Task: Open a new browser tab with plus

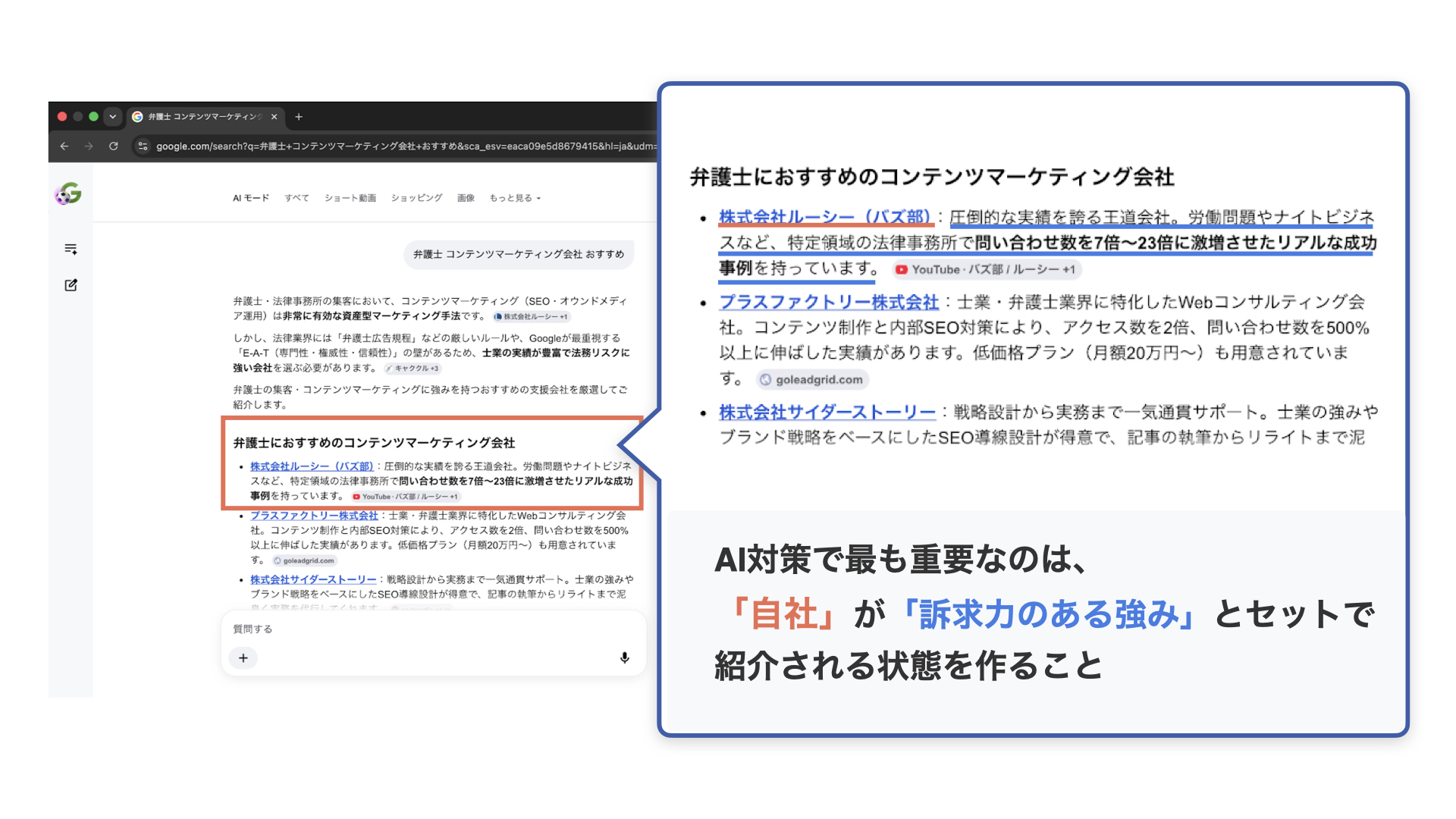Action: click(299, 117)
